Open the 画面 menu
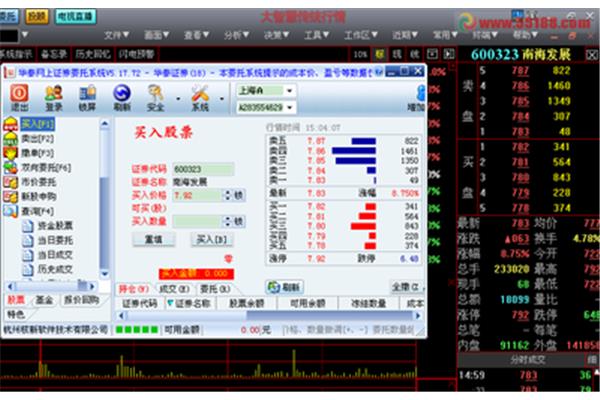Screen dimensions: 600x400 point(157,35)
